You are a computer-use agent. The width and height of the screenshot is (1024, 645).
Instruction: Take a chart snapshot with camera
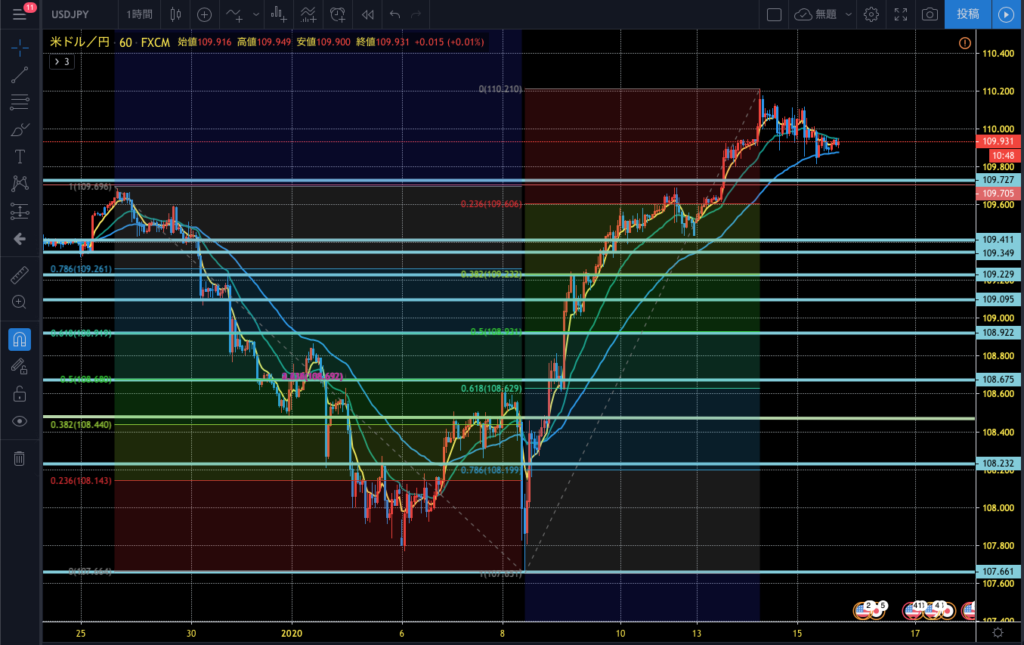click(930, 14)
